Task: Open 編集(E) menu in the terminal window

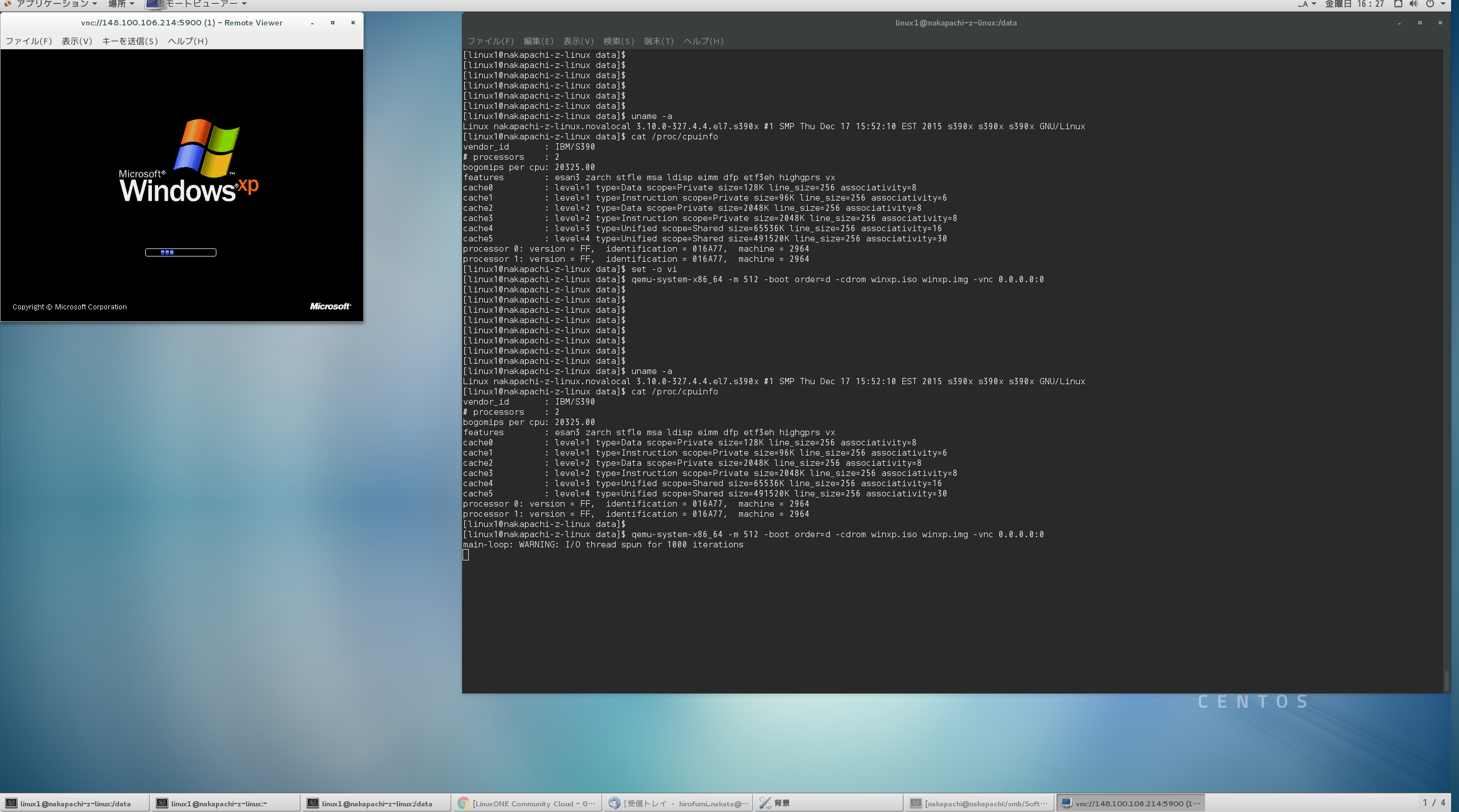Action: [x=538, y=41]
